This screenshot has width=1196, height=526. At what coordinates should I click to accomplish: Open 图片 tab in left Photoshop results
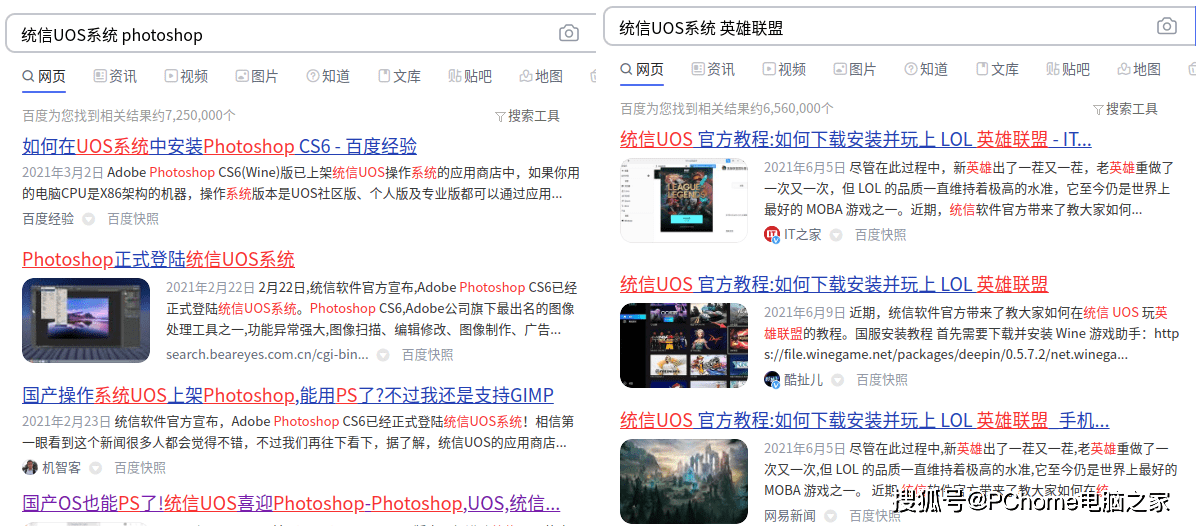point(257,76)
